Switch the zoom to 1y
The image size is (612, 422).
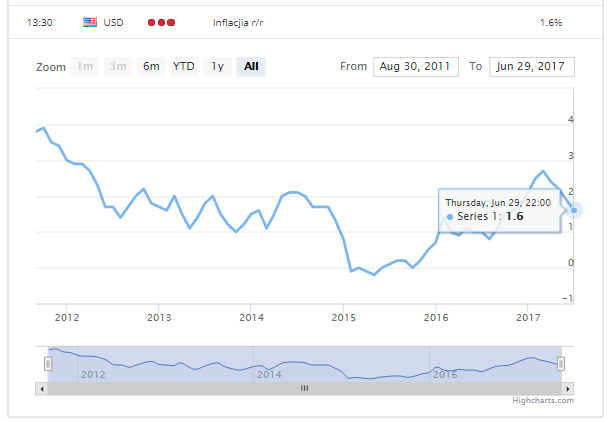click(x=217, y=66)
